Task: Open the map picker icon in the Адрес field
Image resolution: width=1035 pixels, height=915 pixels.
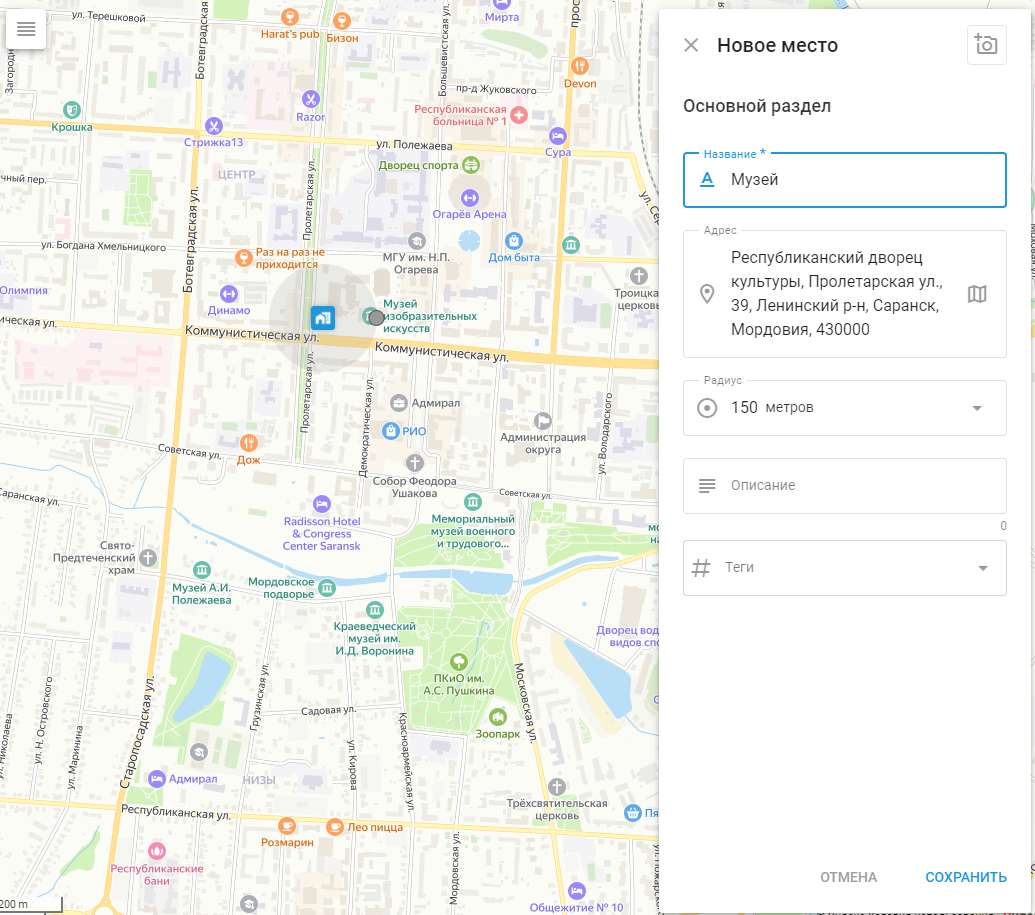Action: point(977,294)
